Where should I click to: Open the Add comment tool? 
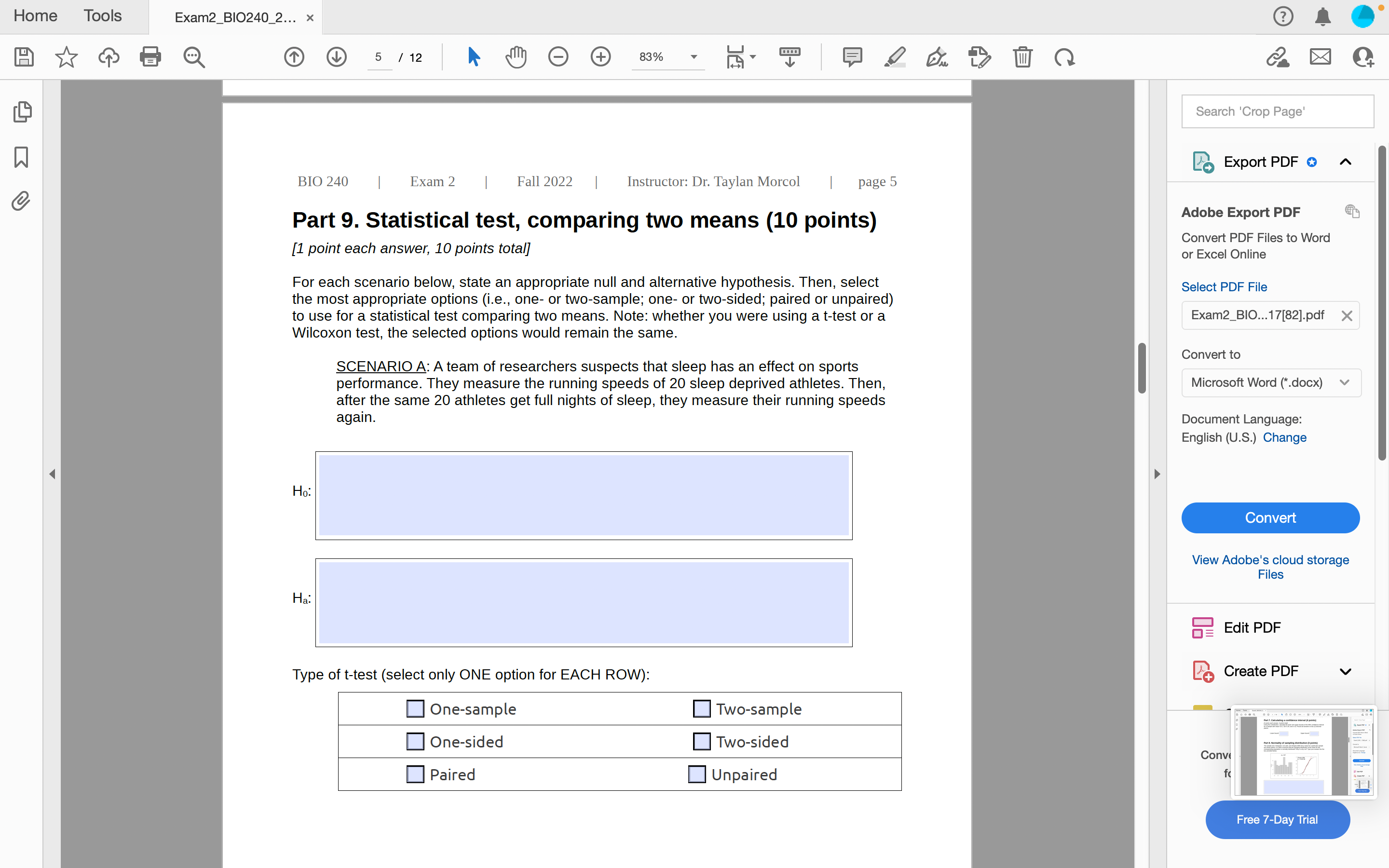tap(852, 57)
